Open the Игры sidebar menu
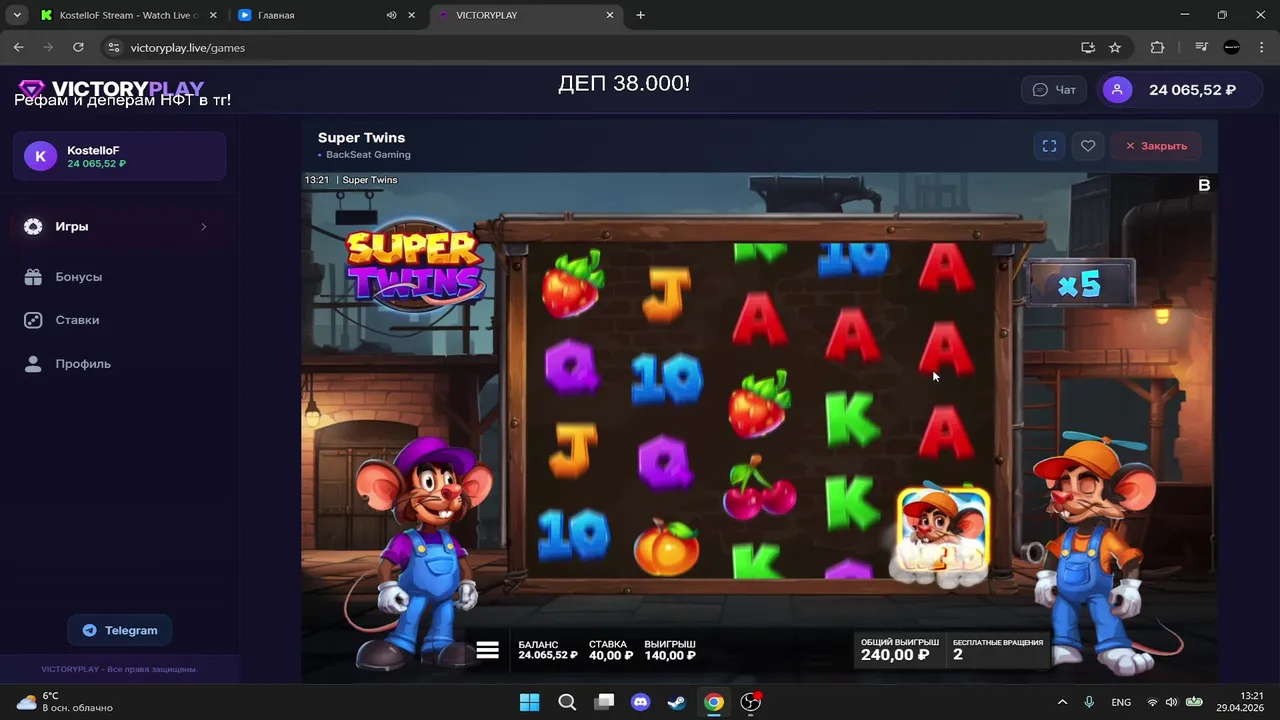This screenshot has height=720, width=1280. 119,227
